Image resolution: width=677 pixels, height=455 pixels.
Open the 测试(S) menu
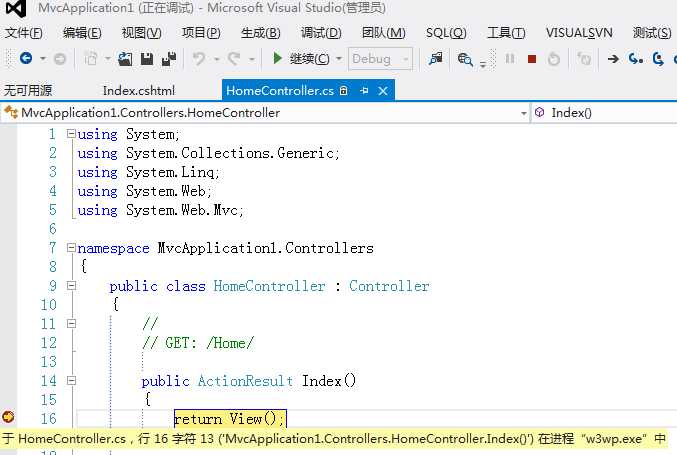click(652, 33)
